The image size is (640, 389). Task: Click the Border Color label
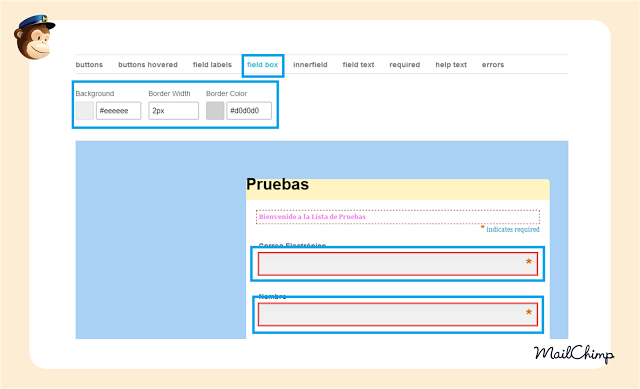click(227, 93)
